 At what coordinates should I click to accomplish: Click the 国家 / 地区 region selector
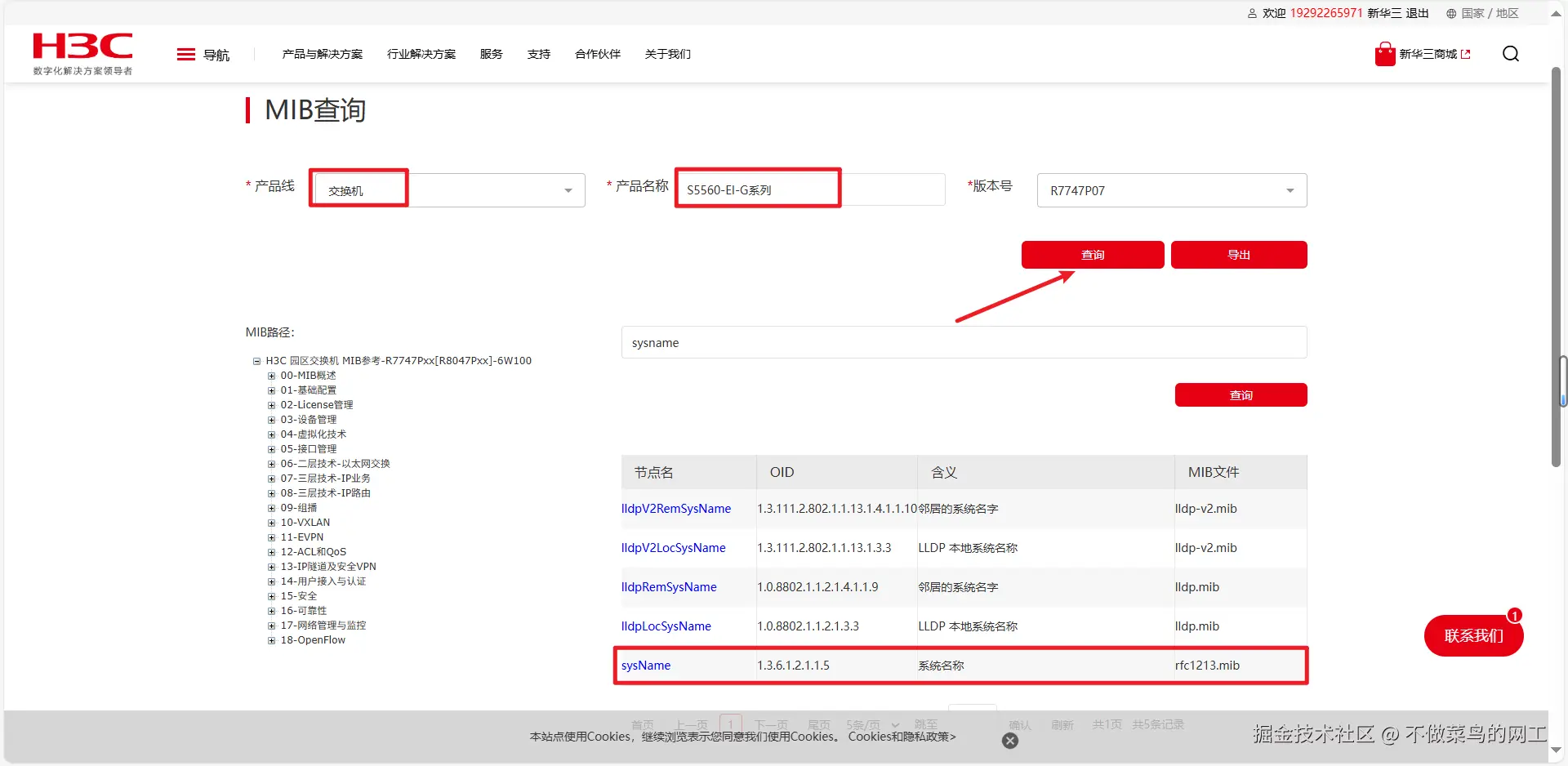pyautogui.click(x=1490, y=13)
